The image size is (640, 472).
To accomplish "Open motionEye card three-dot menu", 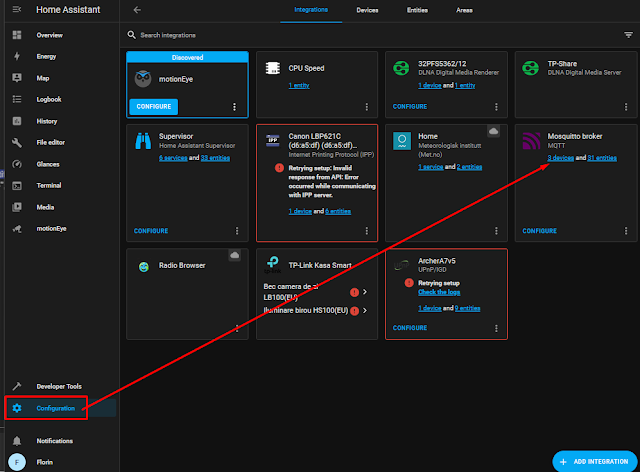I will coord(234,107).
